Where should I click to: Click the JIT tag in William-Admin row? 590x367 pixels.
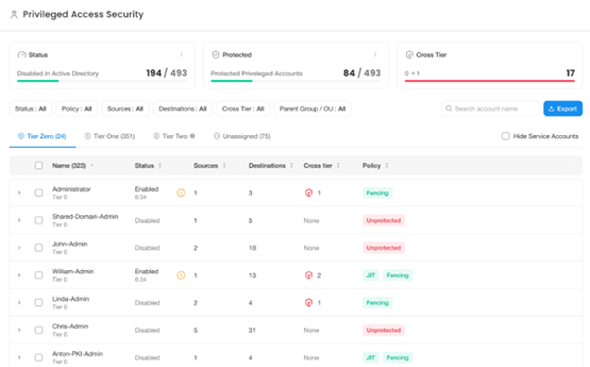pos(371,275)
